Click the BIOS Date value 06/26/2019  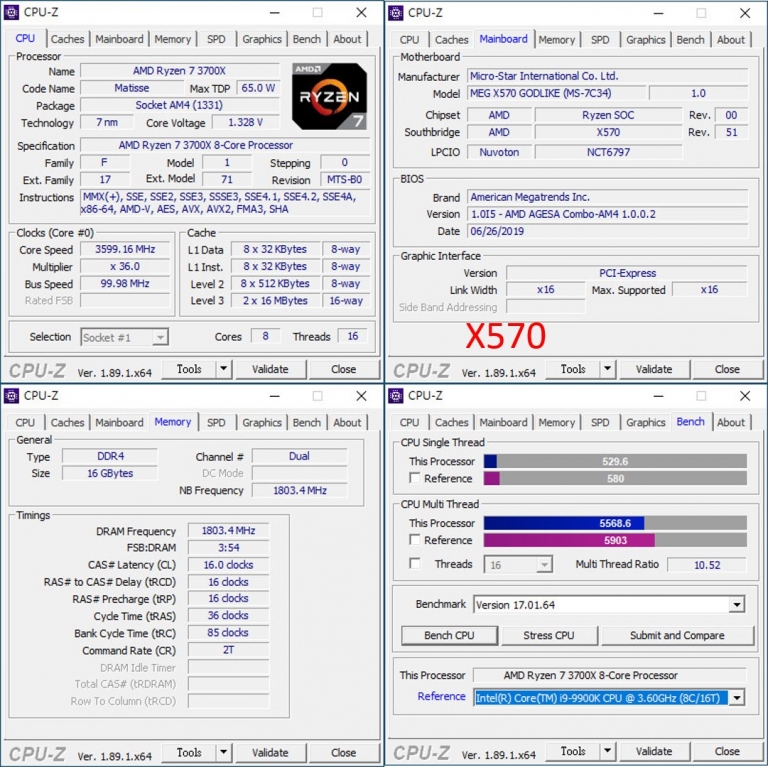[x=607, y=231]
